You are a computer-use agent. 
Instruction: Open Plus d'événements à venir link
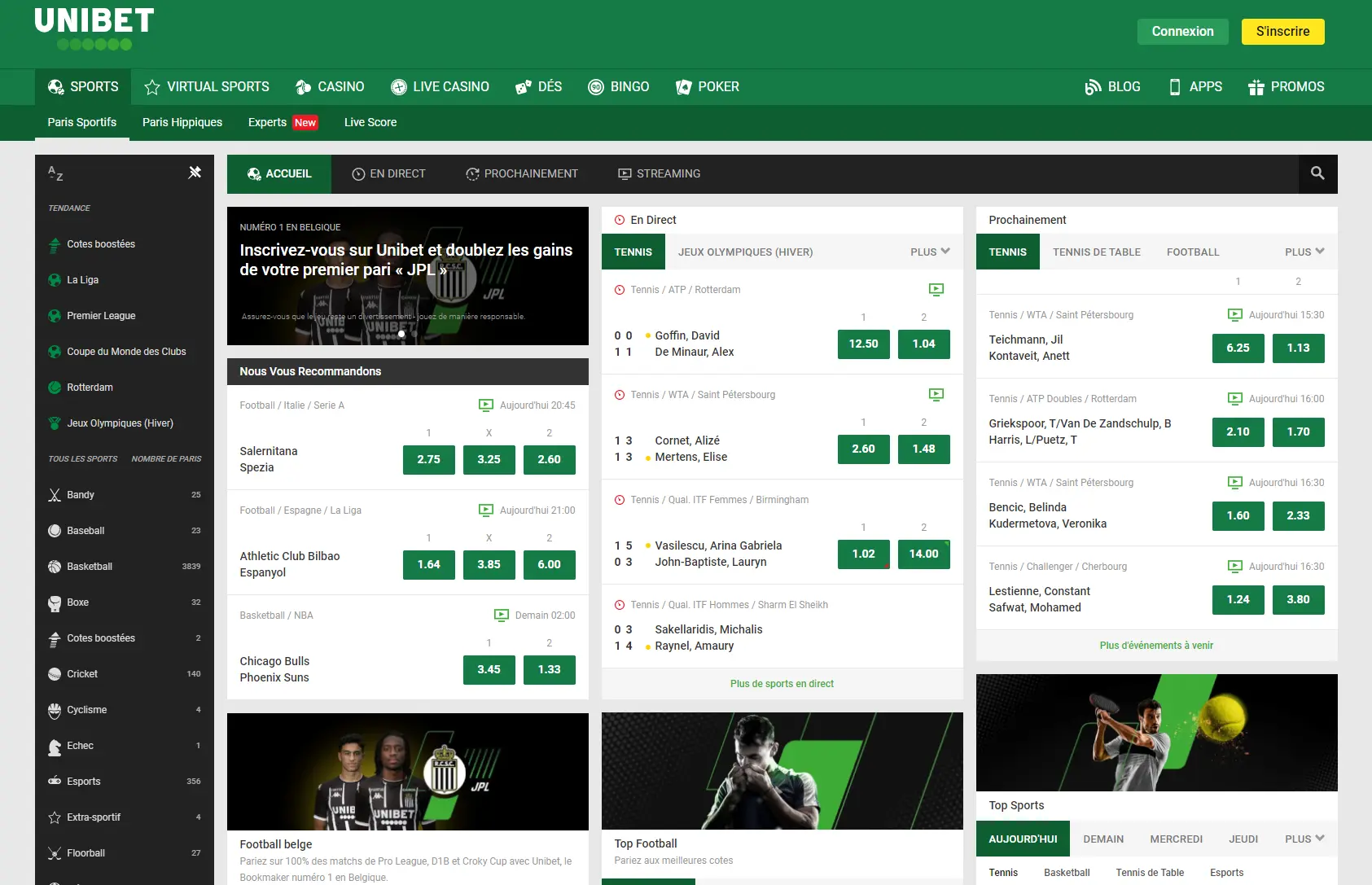tap(1156, 646)
